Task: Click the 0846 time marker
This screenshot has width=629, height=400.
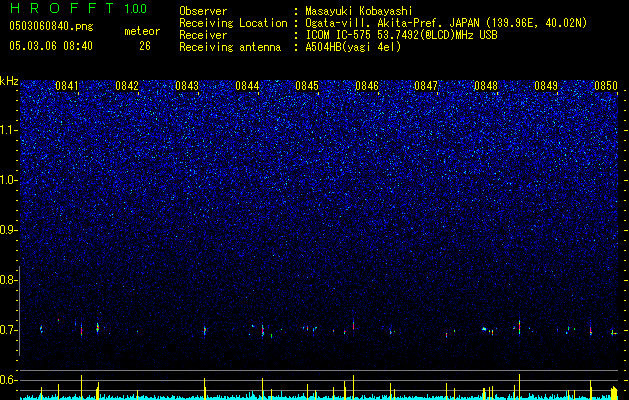Action: point(367,86)
